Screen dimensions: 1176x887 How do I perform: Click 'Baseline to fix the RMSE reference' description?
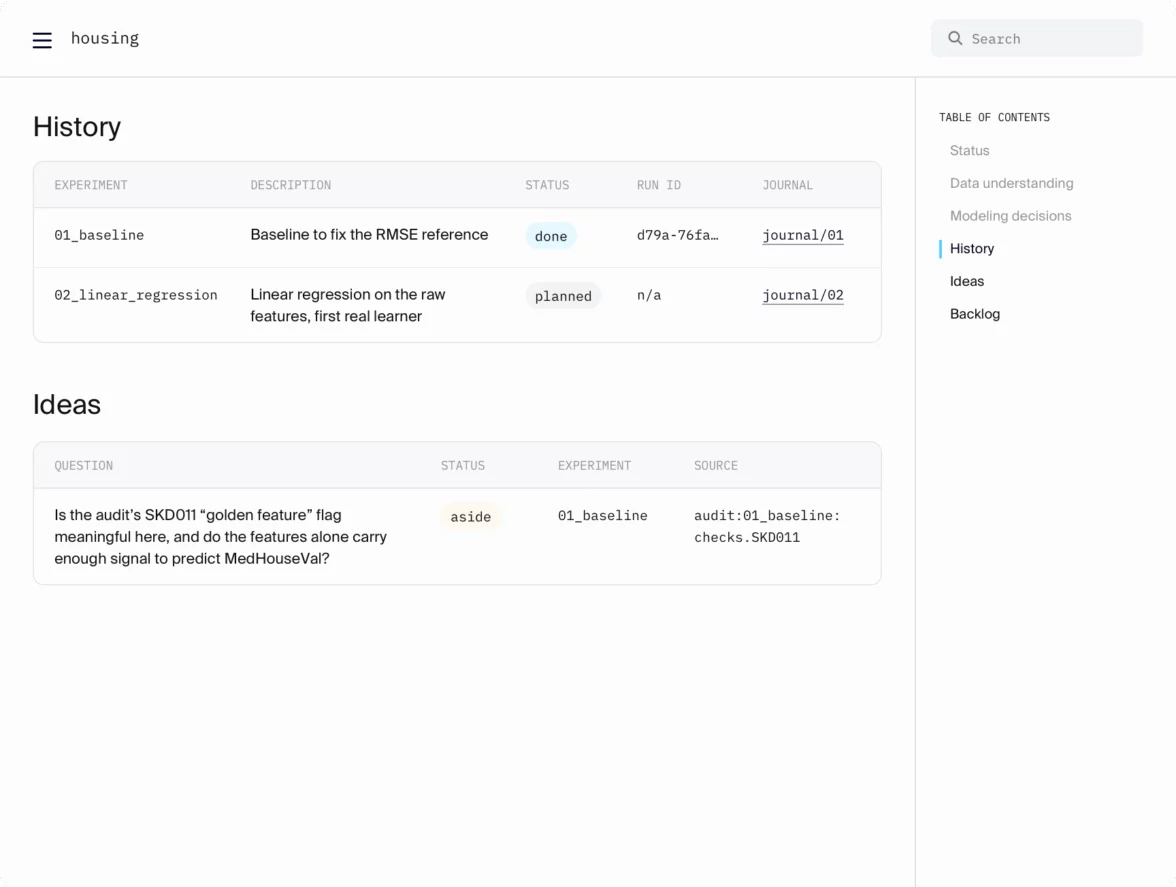pyautogui.click(x=369, y=235)
